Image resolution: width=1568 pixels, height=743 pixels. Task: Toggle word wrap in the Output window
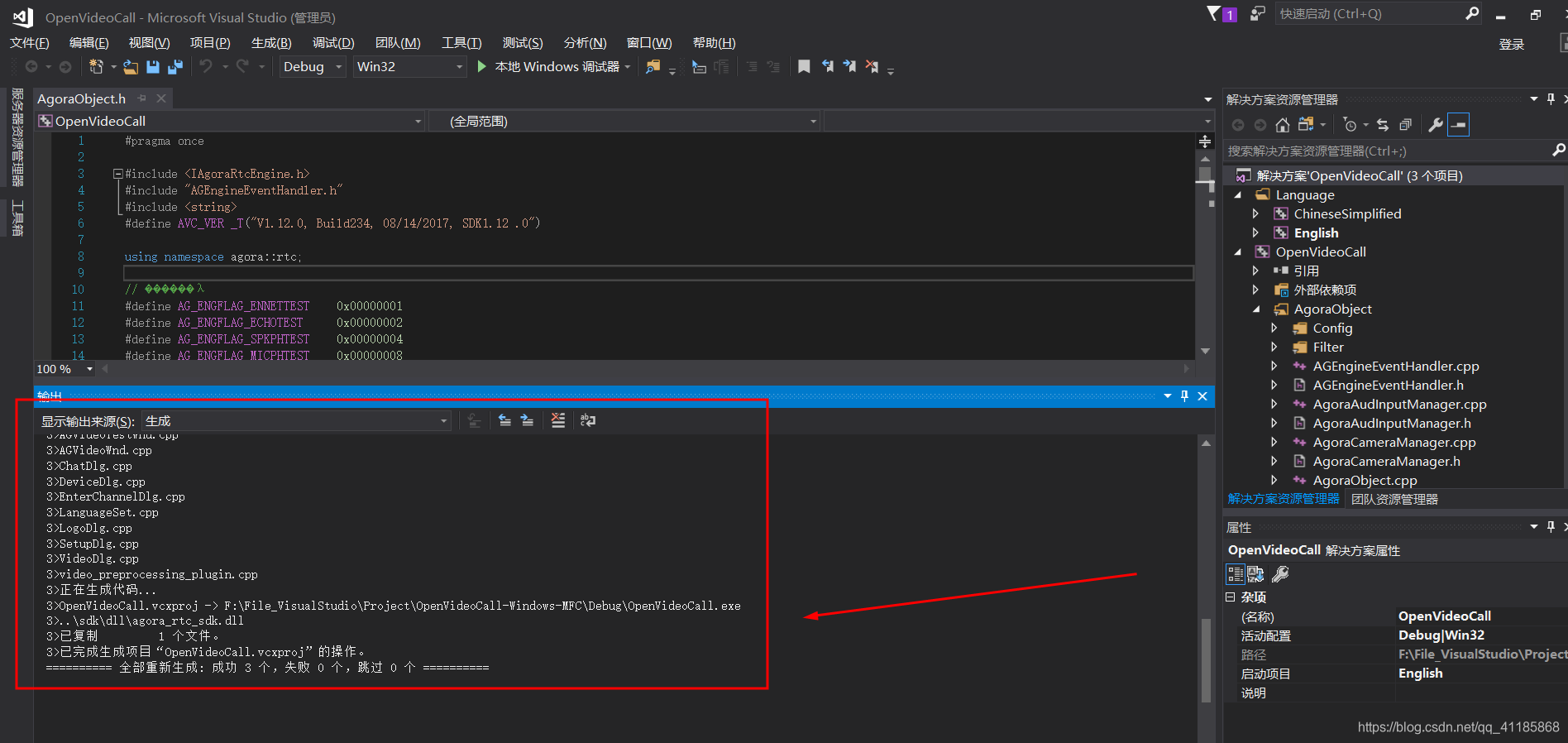tap(588, 420)
